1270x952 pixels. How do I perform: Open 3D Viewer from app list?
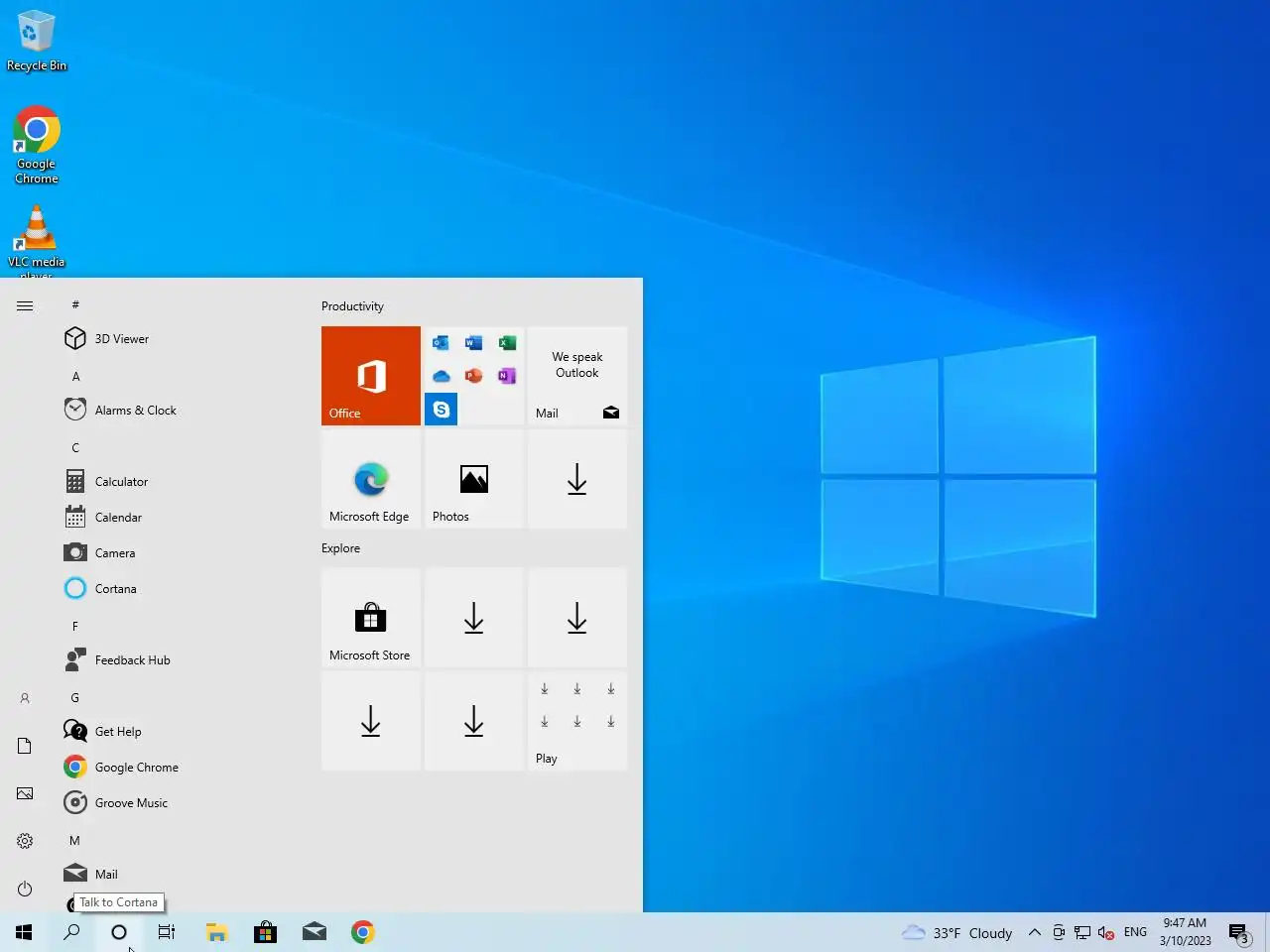pos(179,339)
